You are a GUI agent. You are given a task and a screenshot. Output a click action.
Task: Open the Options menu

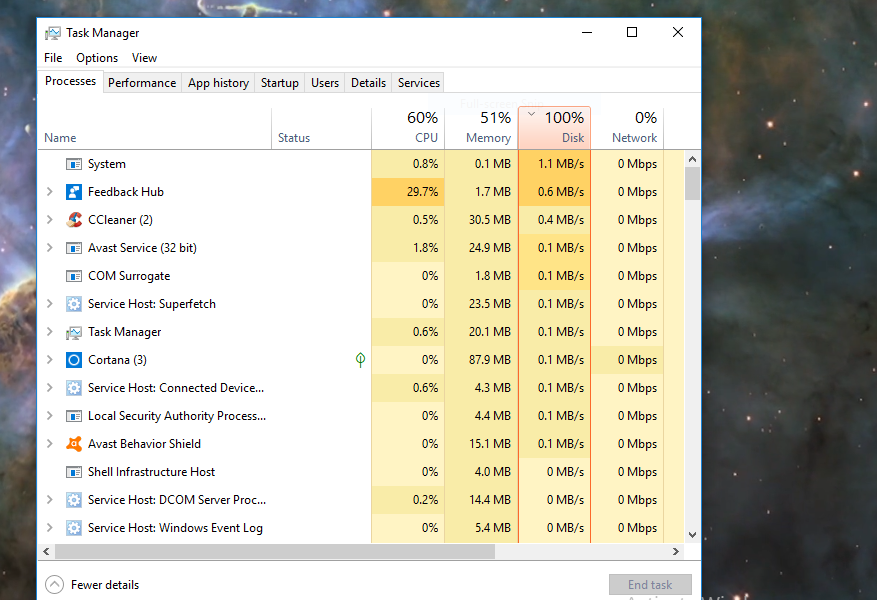tap(96, 57)
